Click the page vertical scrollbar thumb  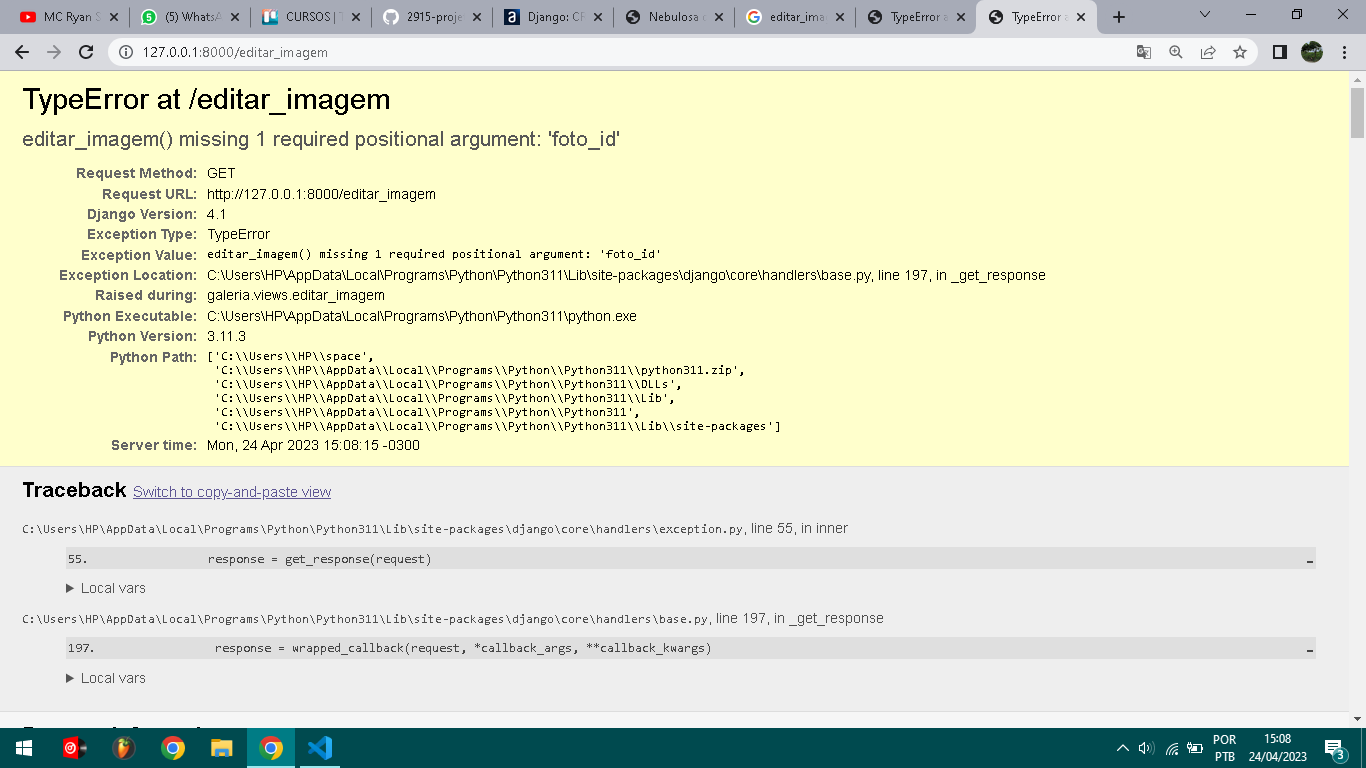[1357, 113]
